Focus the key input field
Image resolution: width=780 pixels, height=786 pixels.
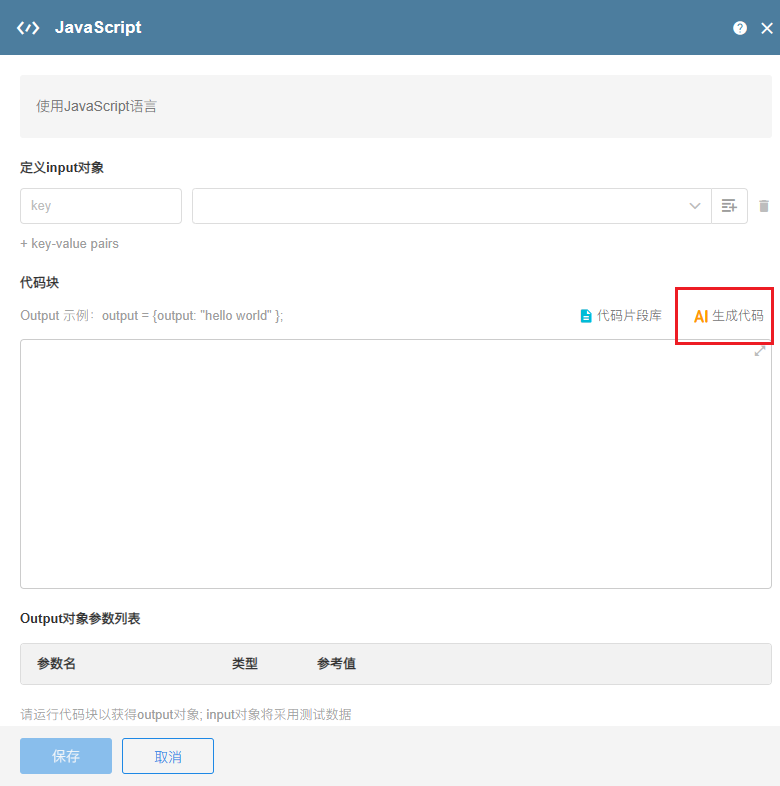(x=101, y=206)
